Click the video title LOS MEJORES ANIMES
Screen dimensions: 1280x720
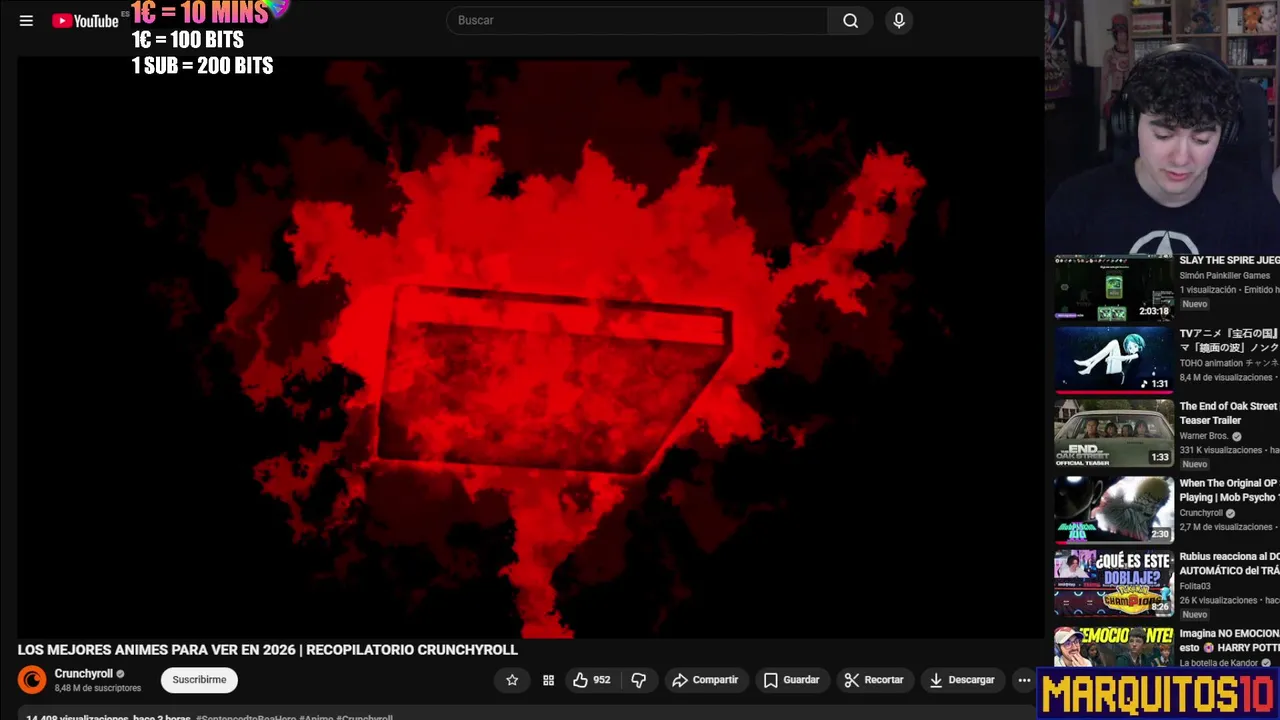(267, 650)
